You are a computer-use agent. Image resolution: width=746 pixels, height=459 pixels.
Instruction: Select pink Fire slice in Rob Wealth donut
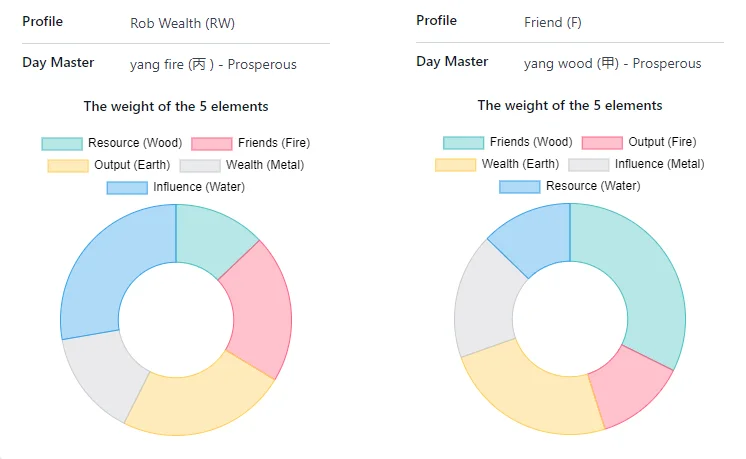(x=259, y=306)
